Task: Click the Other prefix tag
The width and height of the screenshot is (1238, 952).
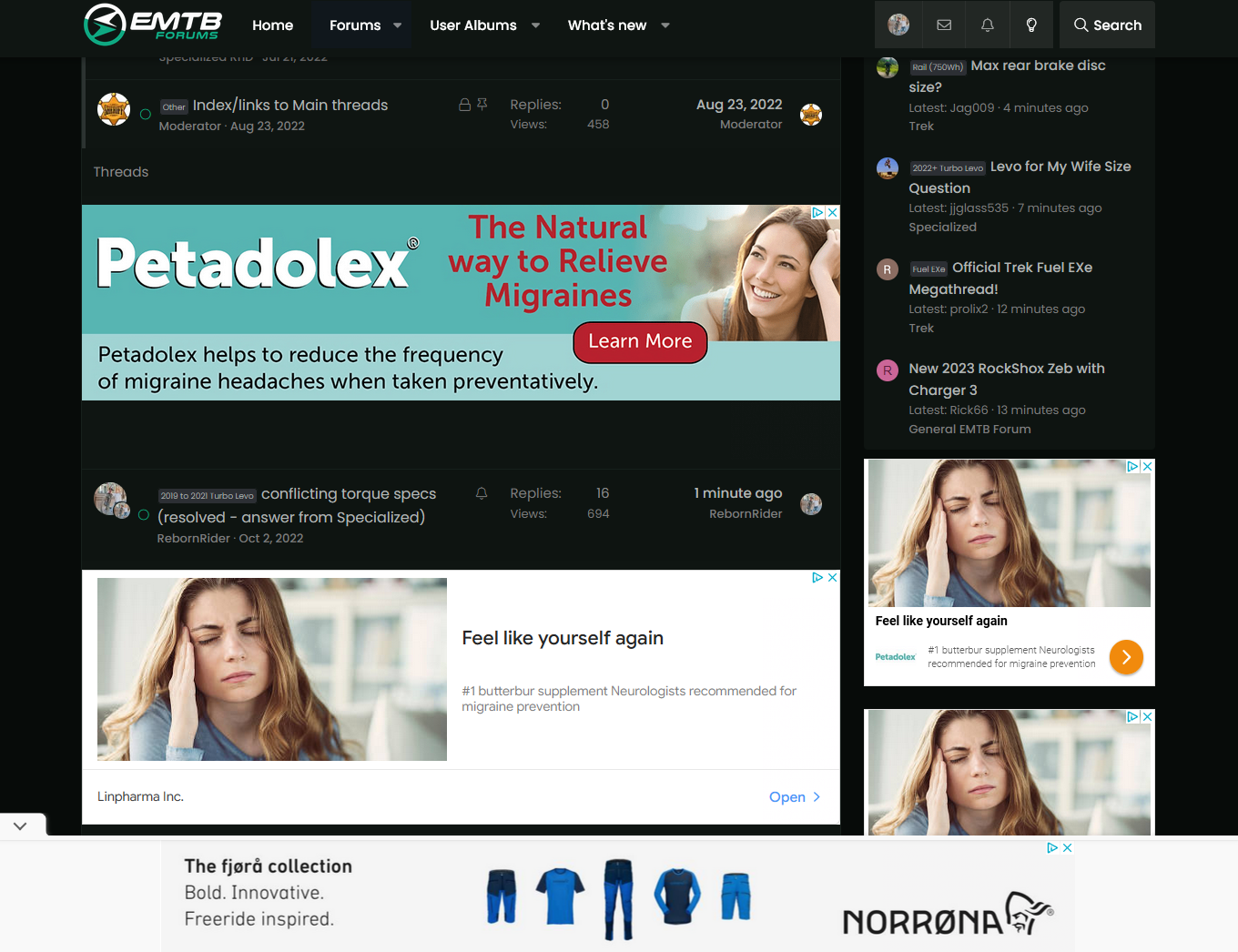Action: coord(174,106)
